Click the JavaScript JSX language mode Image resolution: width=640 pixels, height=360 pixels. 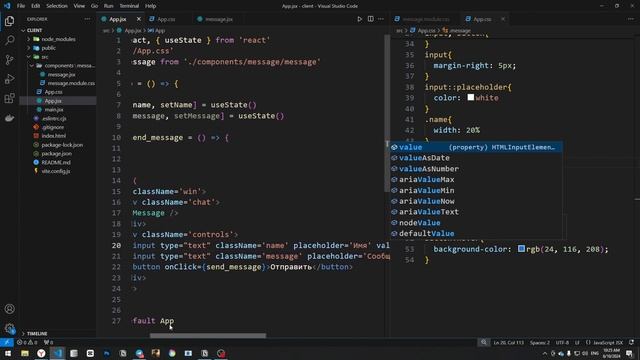608,342
